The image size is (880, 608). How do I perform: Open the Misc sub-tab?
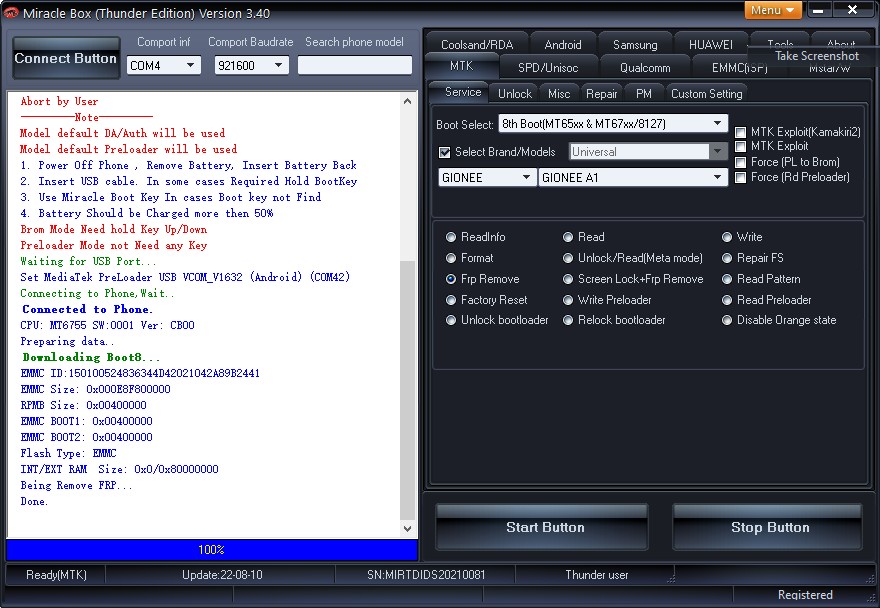tap(559, 94)
